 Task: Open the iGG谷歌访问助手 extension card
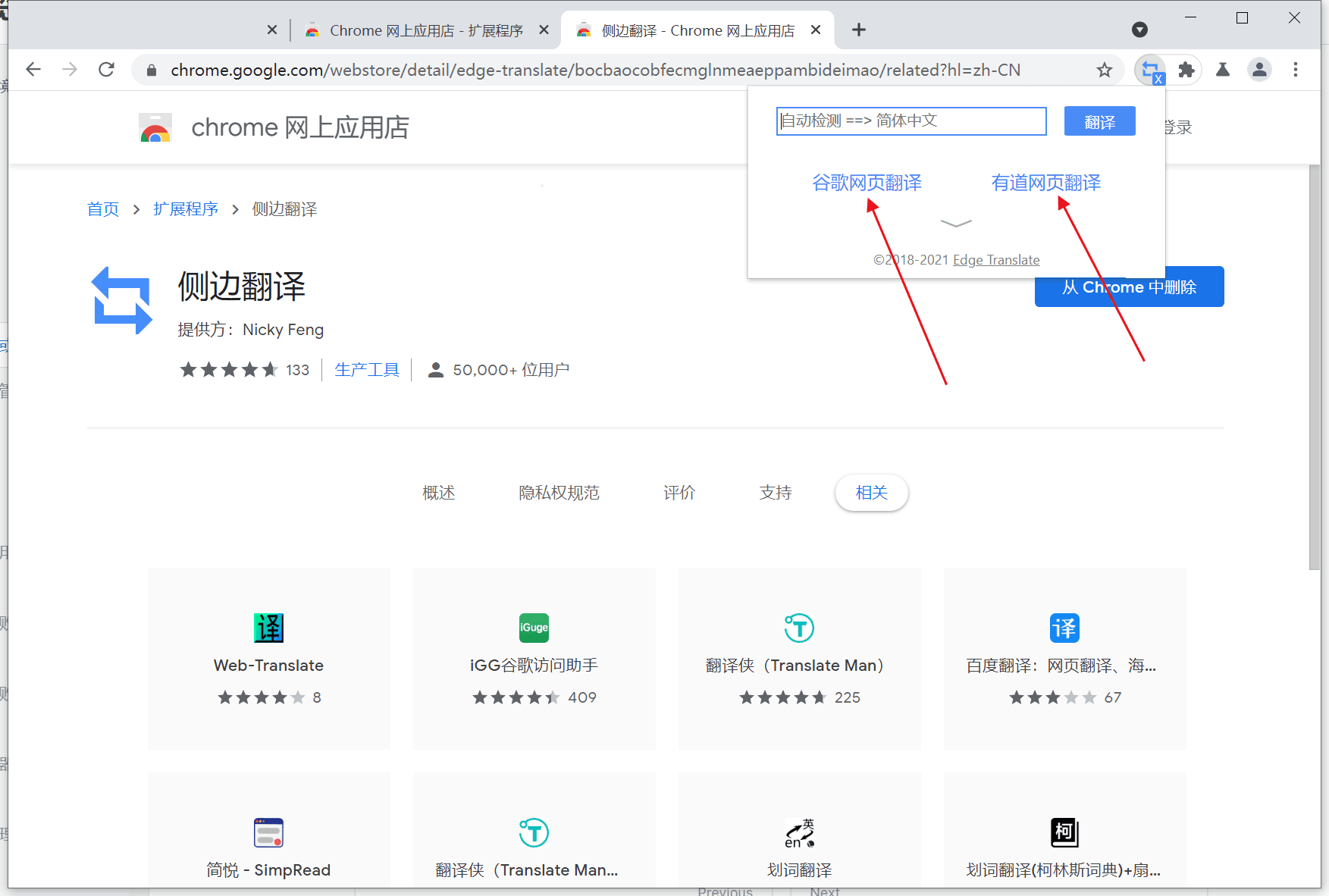(534, 659)
